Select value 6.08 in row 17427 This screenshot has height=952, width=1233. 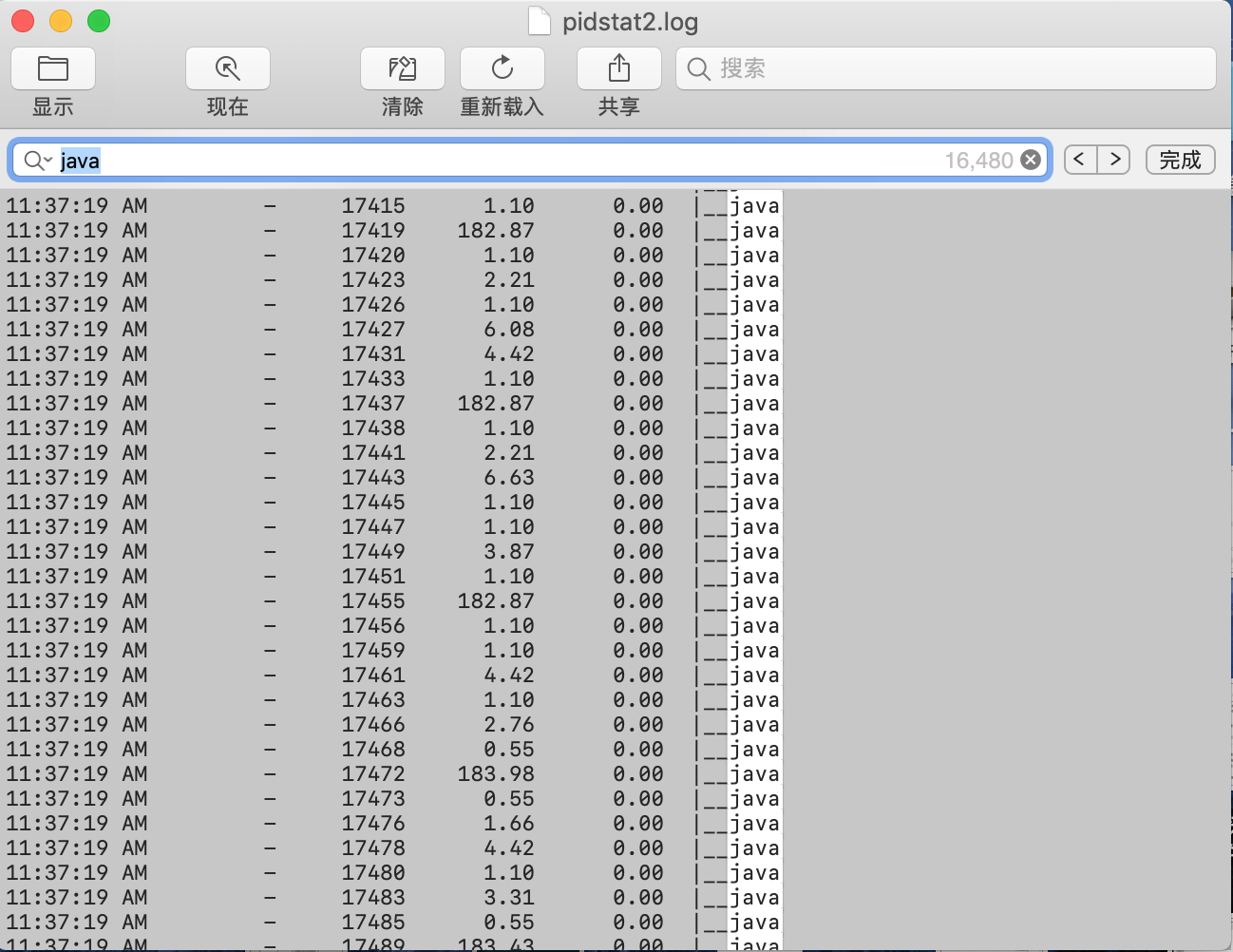coord(509,329)
